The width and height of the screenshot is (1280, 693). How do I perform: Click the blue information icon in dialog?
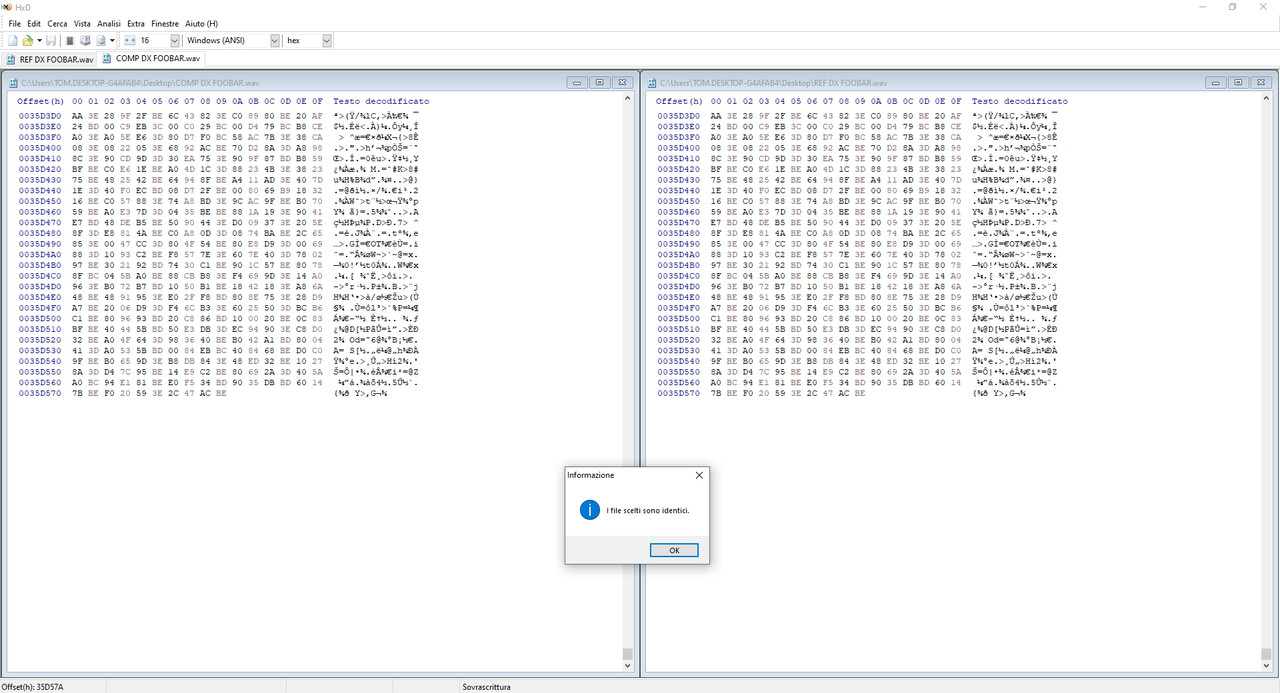[x=590, y=510]
